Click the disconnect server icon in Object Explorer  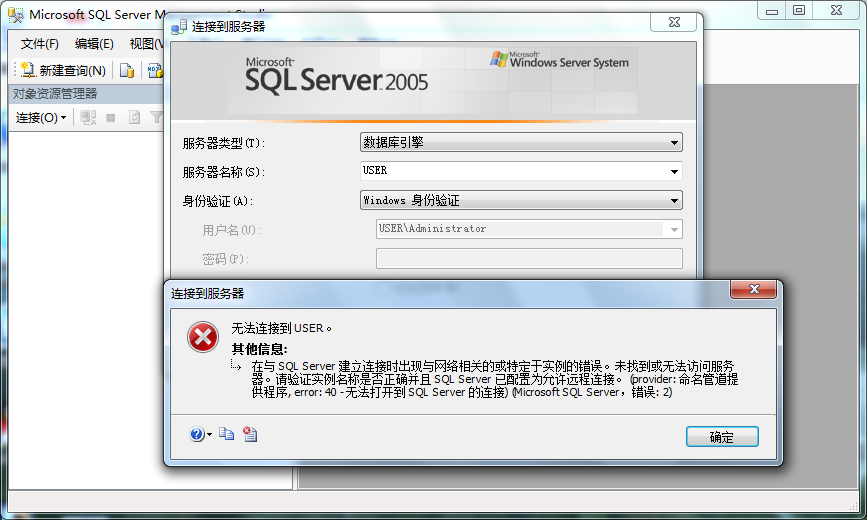[88, 117]
